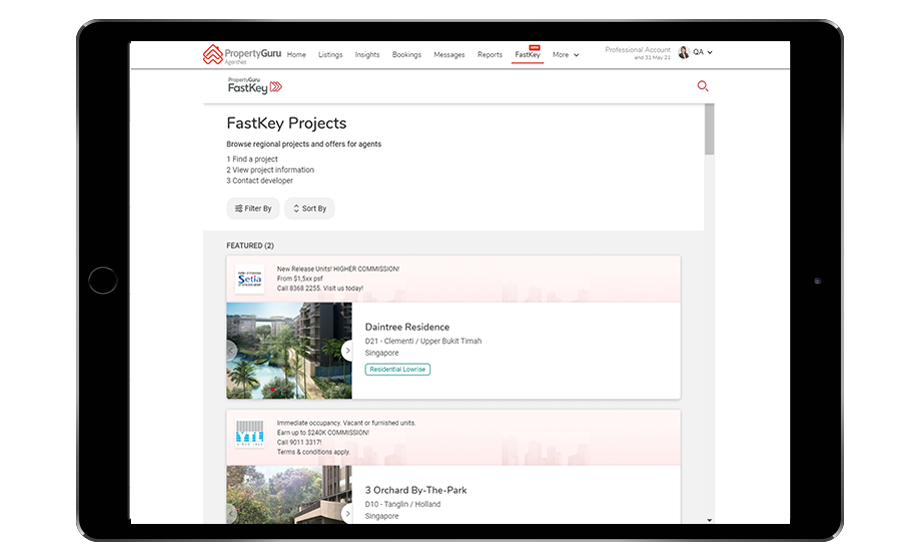The height and width of the screenshot is (560, 920).
Task: Select the FastKey tab in navbar
Action: tap(527, 55)
